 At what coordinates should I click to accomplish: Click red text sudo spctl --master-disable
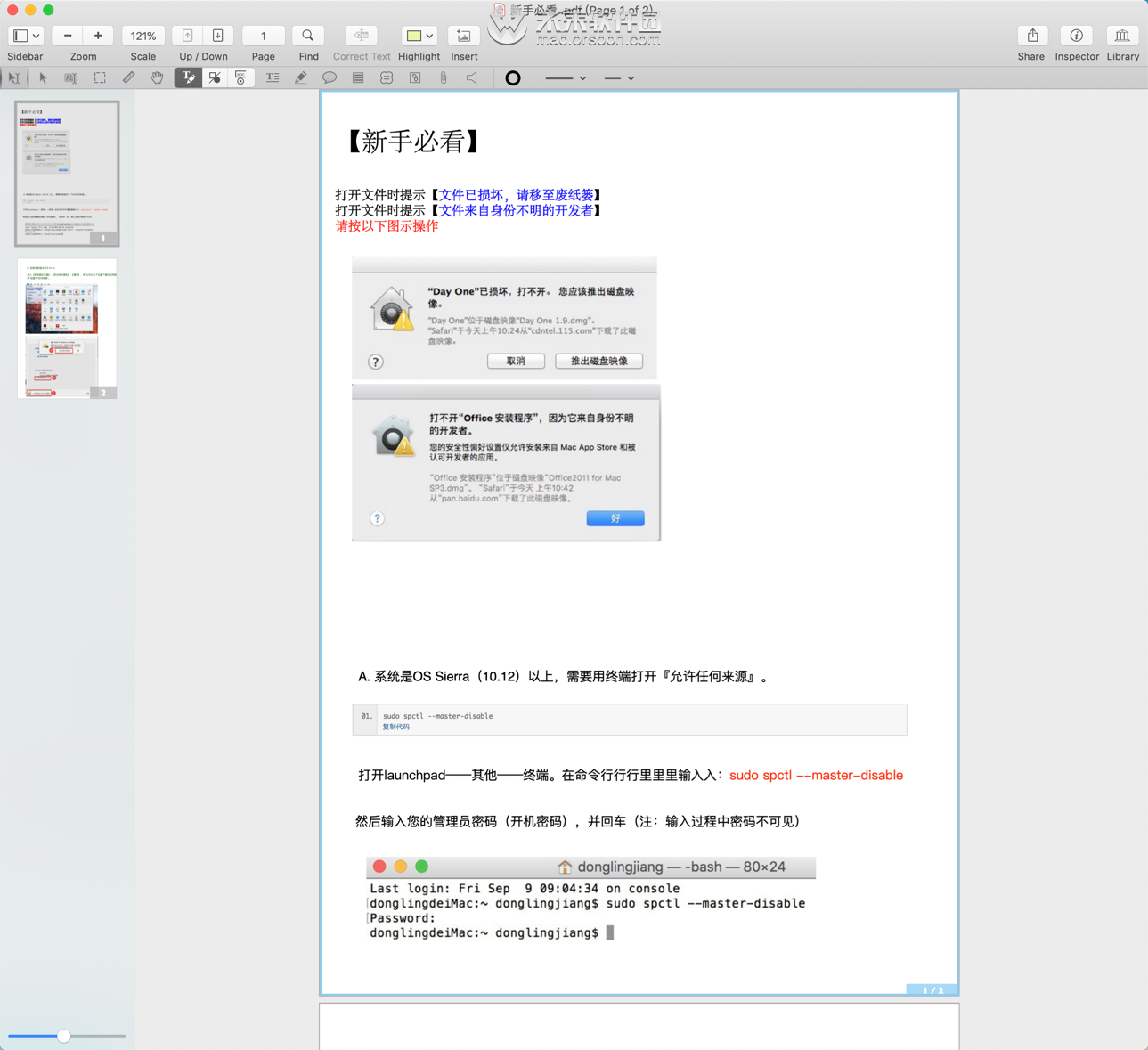tap(816, 775)
